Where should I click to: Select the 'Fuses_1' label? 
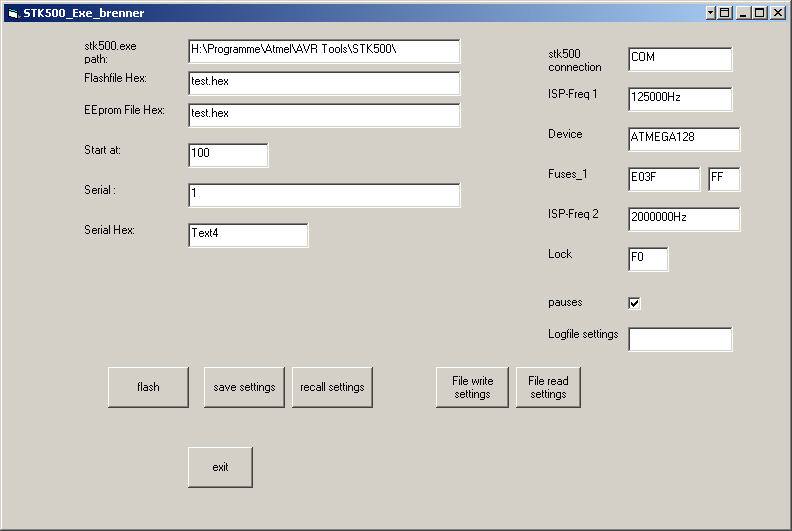(567, 174)
